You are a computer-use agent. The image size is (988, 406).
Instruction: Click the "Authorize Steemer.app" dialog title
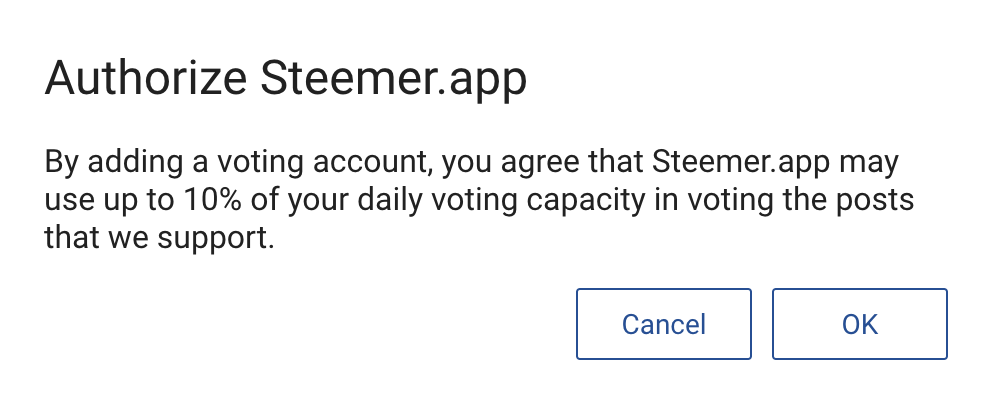pyautogui.click(x=285, y=80)
